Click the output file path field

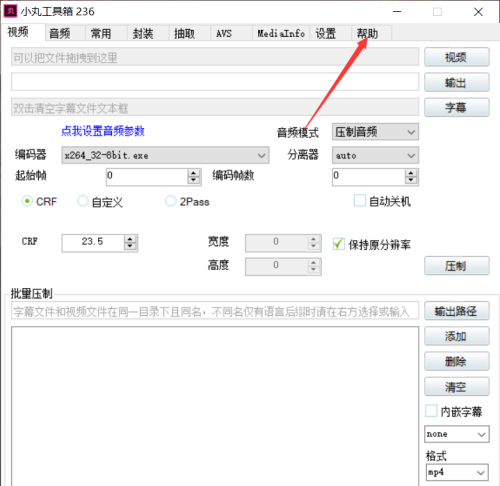click(x=215, y=82)
